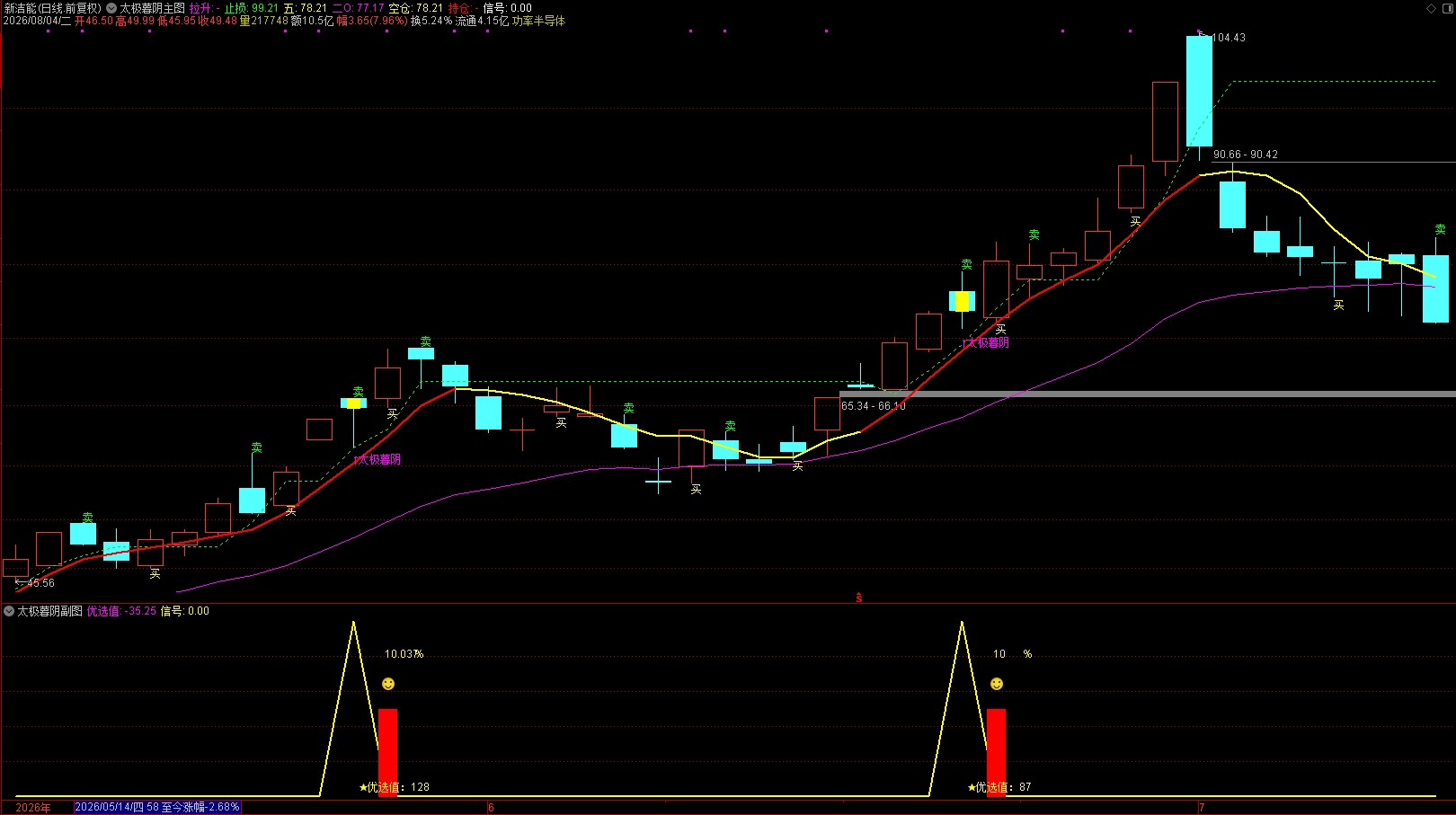Select the gray 65.34 - 66.10 gap bar
The width and height of the screenshot is (1456, 815).
(1148, 394)
